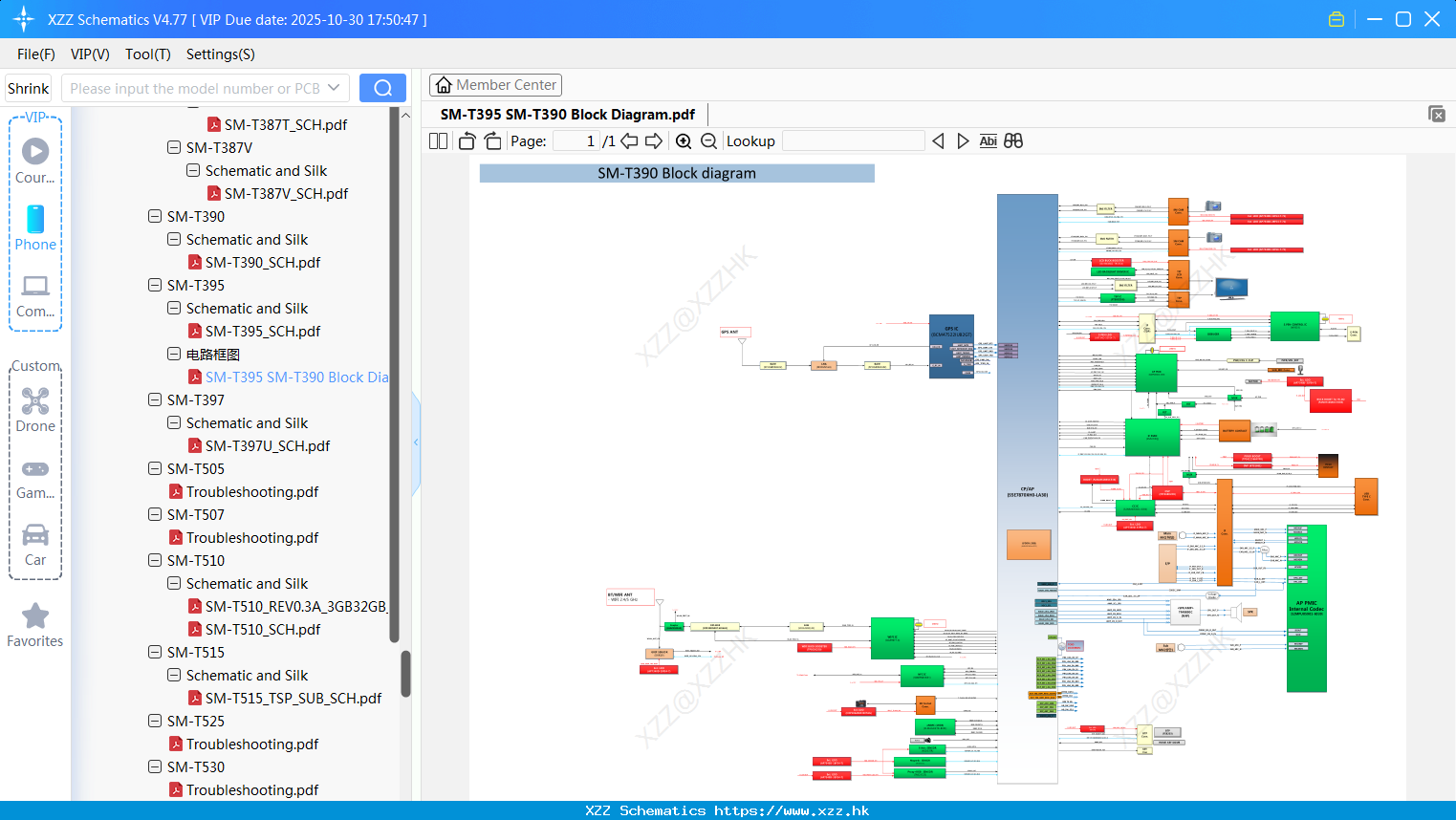The height and width of the screenshot is (820, 1456).
Task: Collapse the SM-T515 tree node
Action: [x=155, y=652]
